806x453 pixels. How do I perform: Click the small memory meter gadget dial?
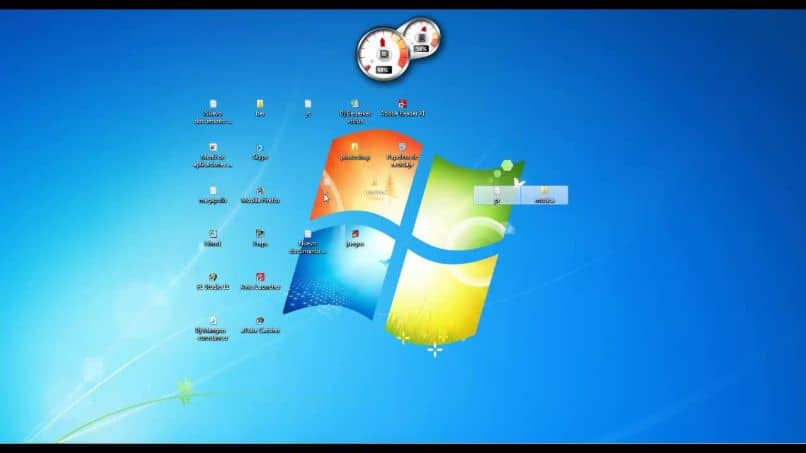(x=423, y=37)
